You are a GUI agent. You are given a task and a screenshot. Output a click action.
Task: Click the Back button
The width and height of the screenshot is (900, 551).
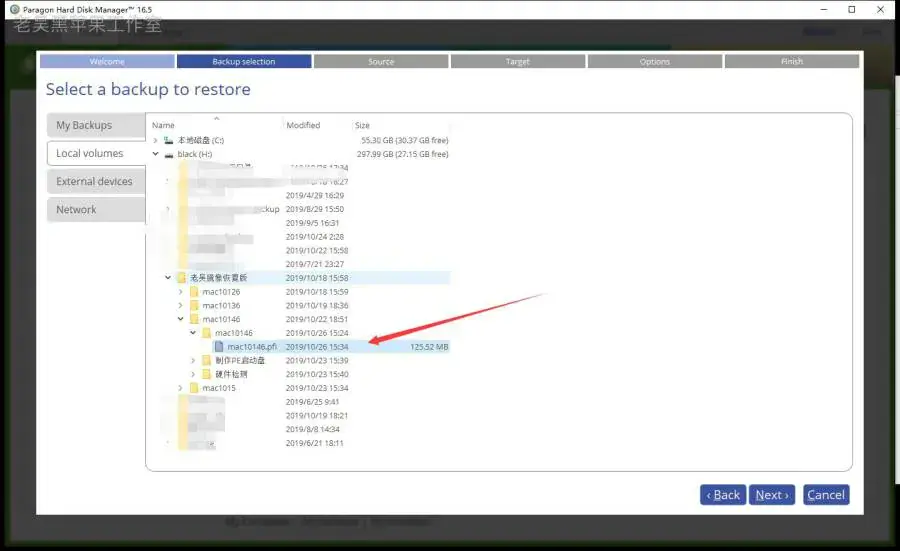(723, 495)
